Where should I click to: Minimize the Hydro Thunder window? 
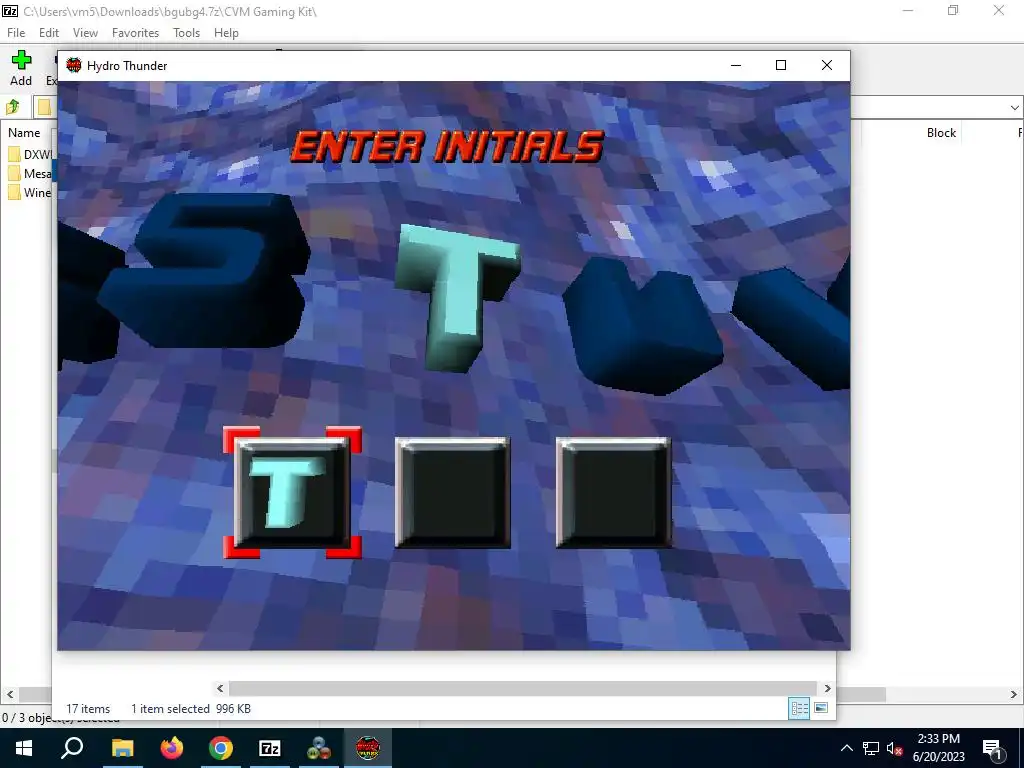click(x=736, y=65)
